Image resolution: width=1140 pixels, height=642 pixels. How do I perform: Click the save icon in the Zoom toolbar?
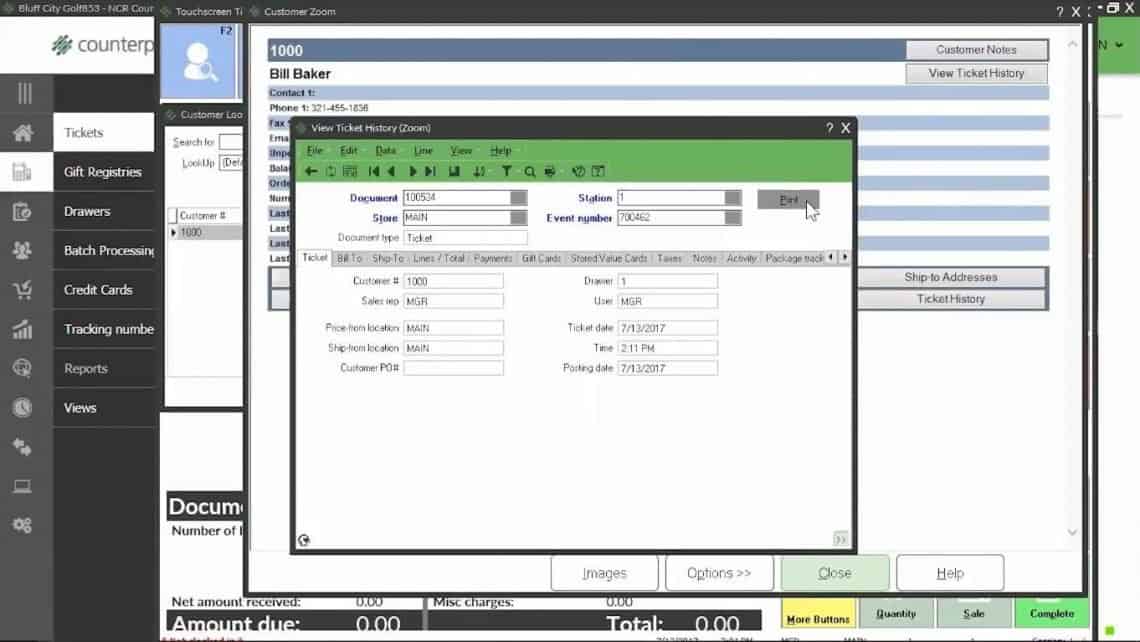pos(456,170)
